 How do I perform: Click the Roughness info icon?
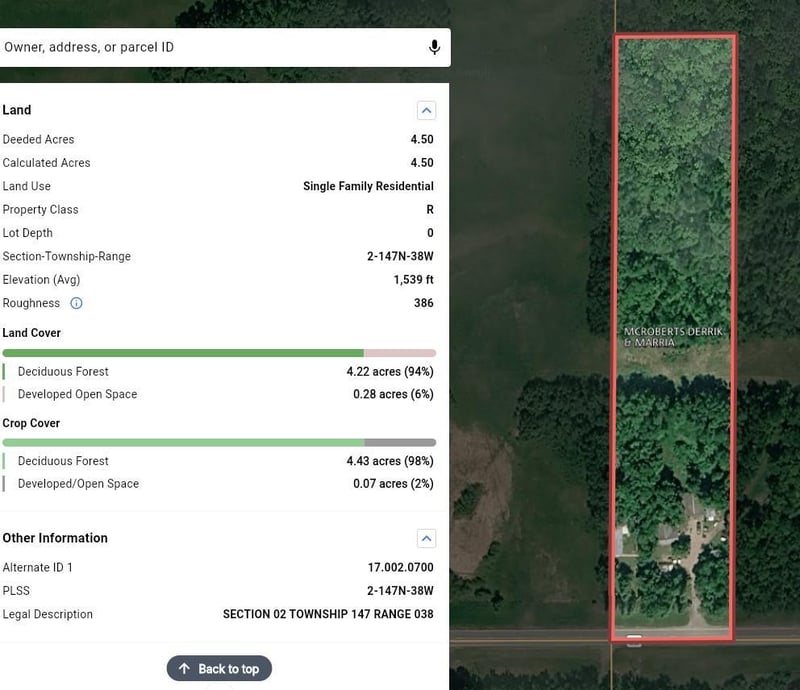pyautogui.click(x=76, y=303)
